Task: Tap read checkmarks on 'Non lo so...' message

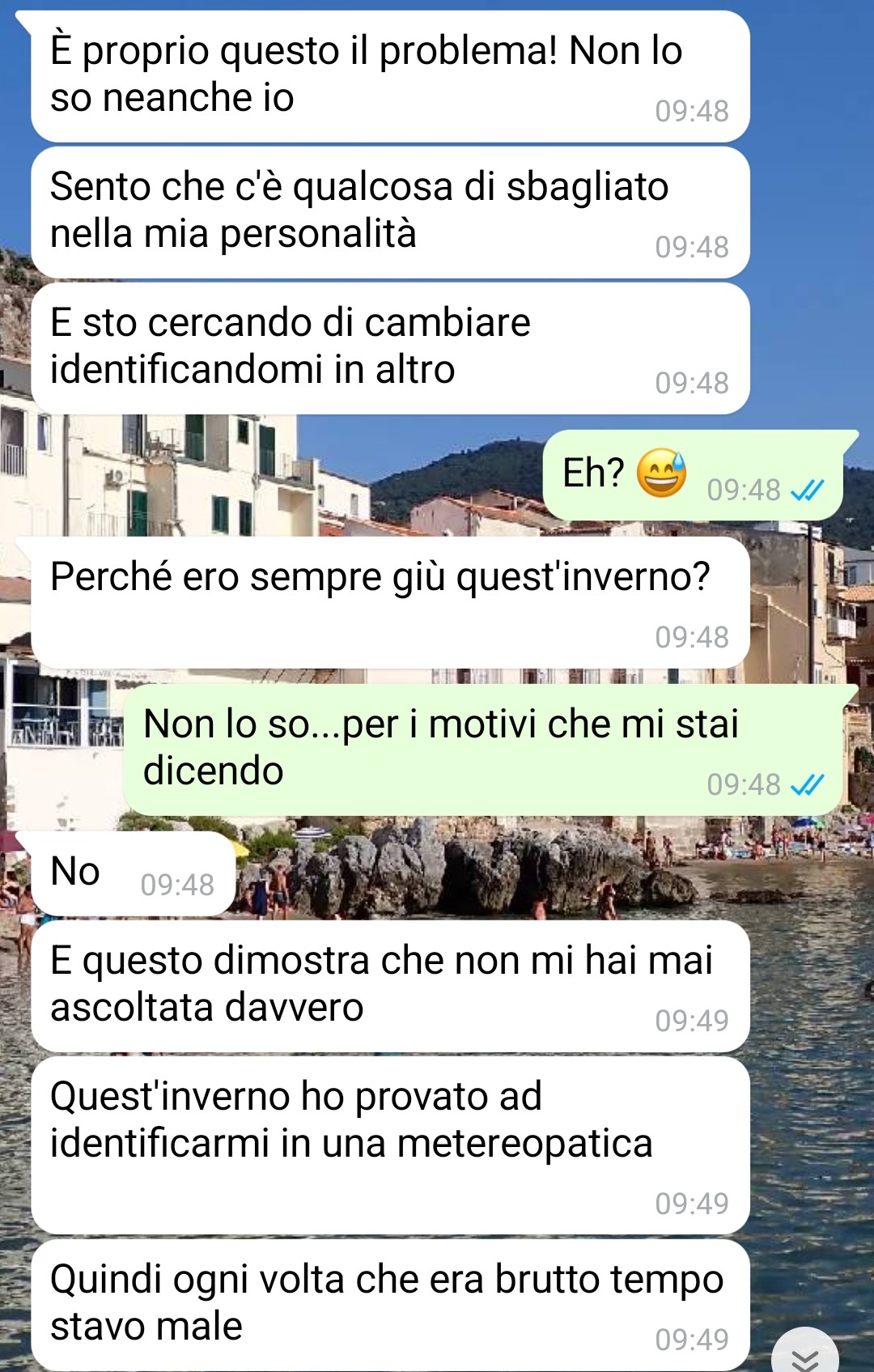Action: coord(807,784)
